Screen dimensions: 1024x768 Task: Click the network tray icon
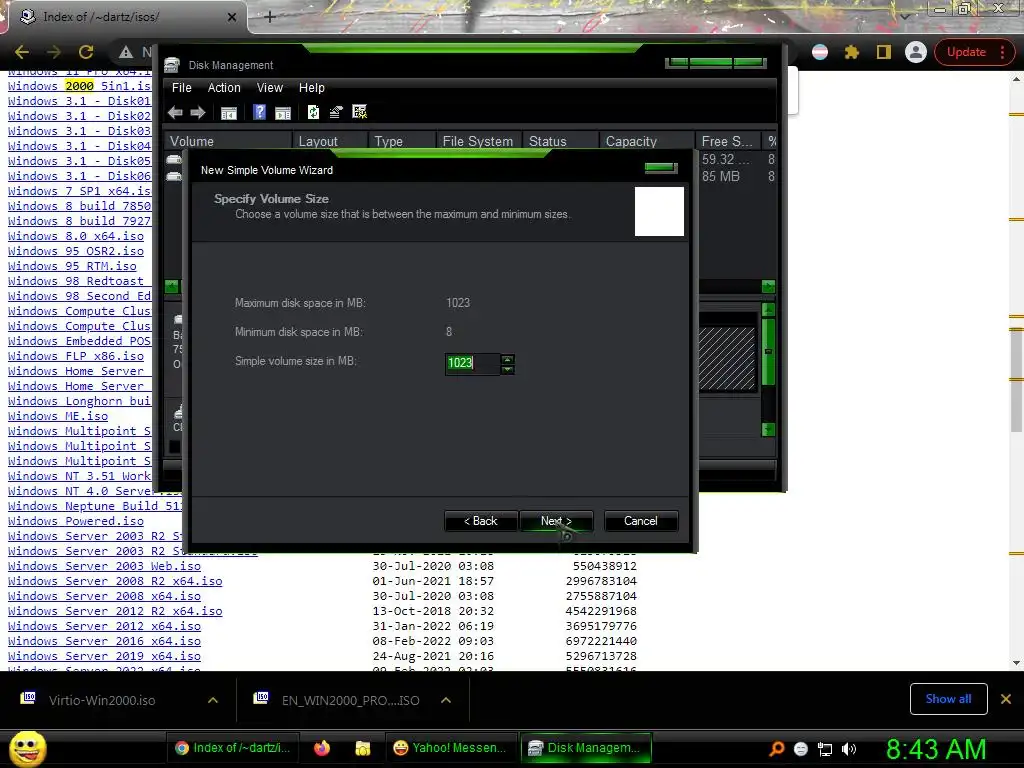(825, 749)
